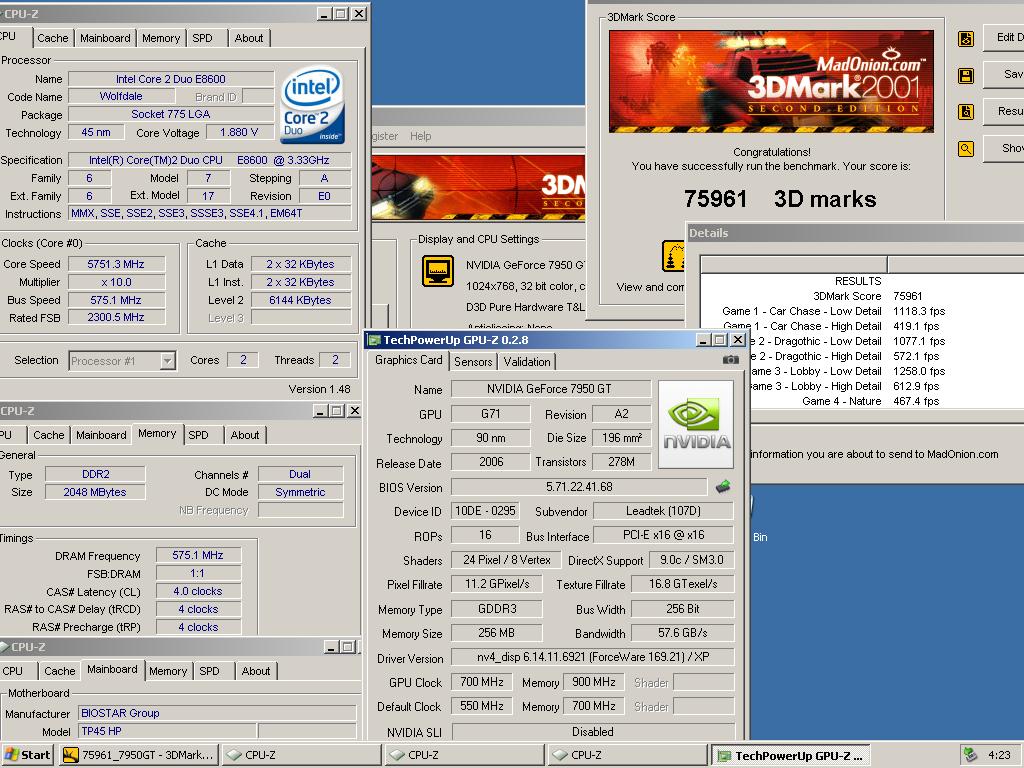This screenshot has width=1024, height=768.
Task: Click the CAS# Latency value 4.0 clocks
Action: pos(198,591)
